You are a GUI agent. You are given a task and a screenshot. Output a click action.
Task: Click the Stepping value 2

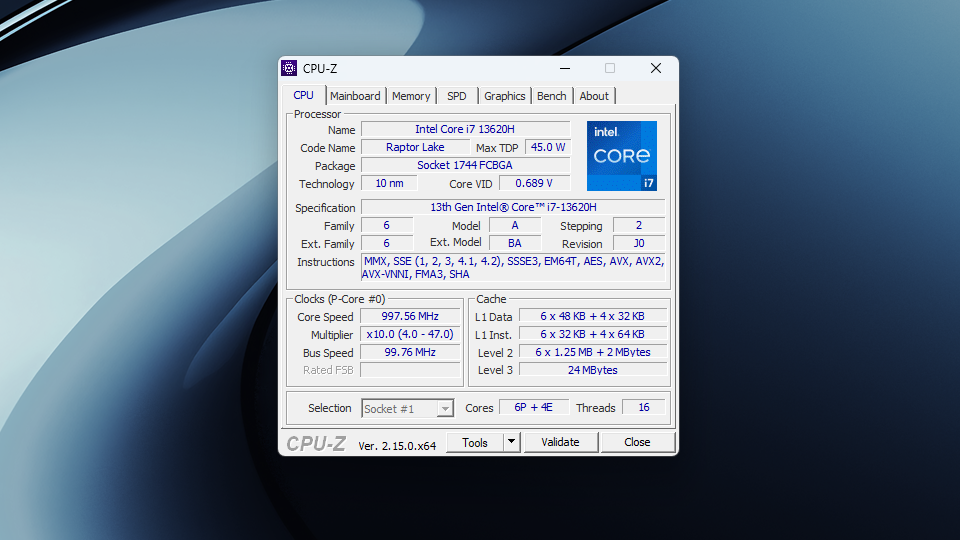pos(639,225)
